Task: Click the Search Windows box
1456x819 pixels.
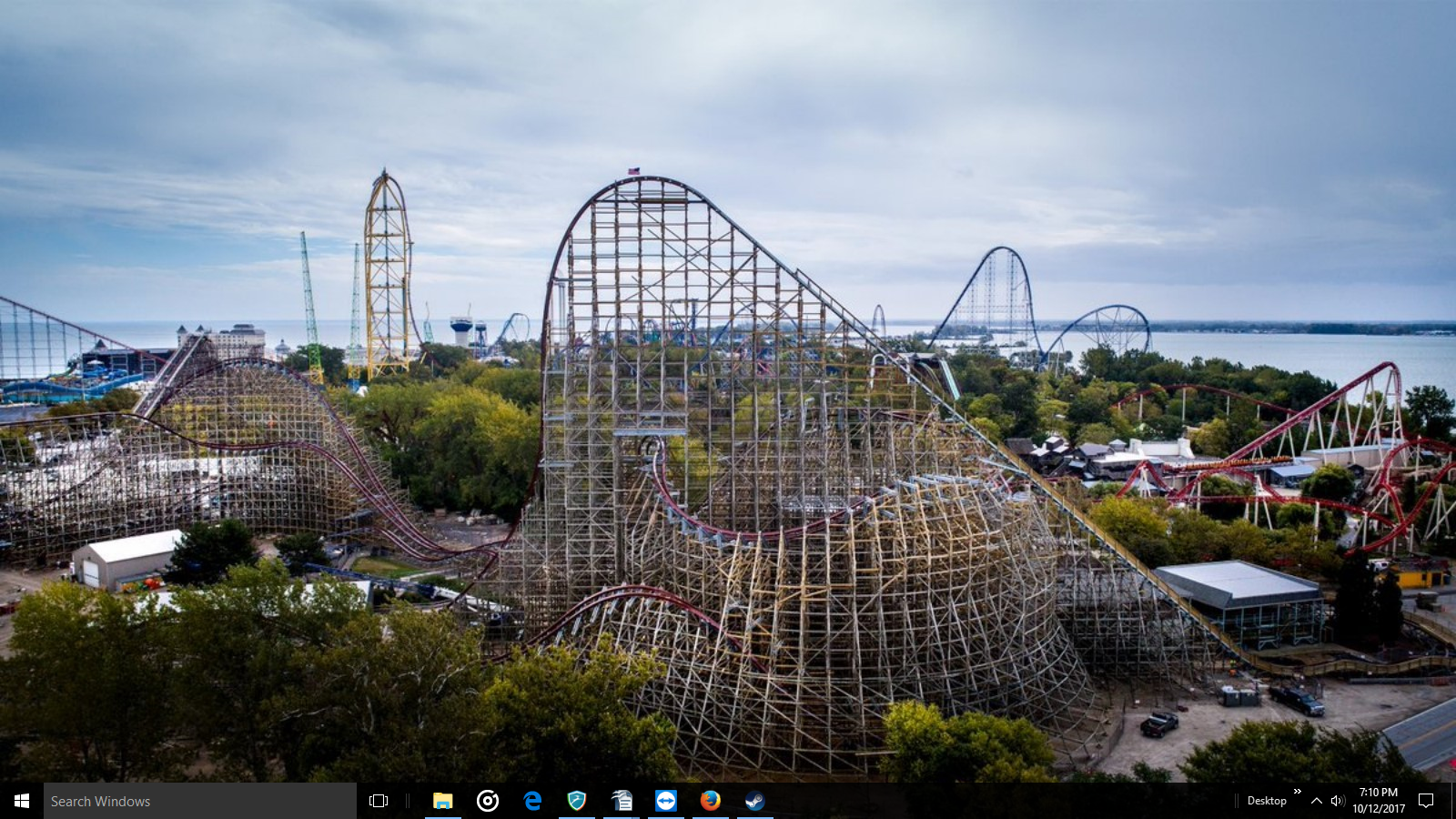Action: click(x=200, y=801)
